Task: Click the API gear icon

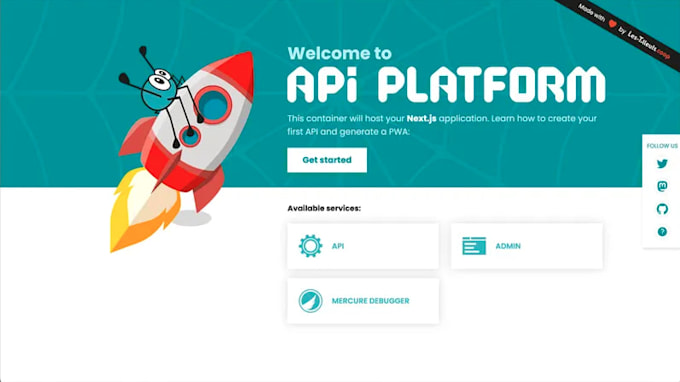Action: click(311, 246)
